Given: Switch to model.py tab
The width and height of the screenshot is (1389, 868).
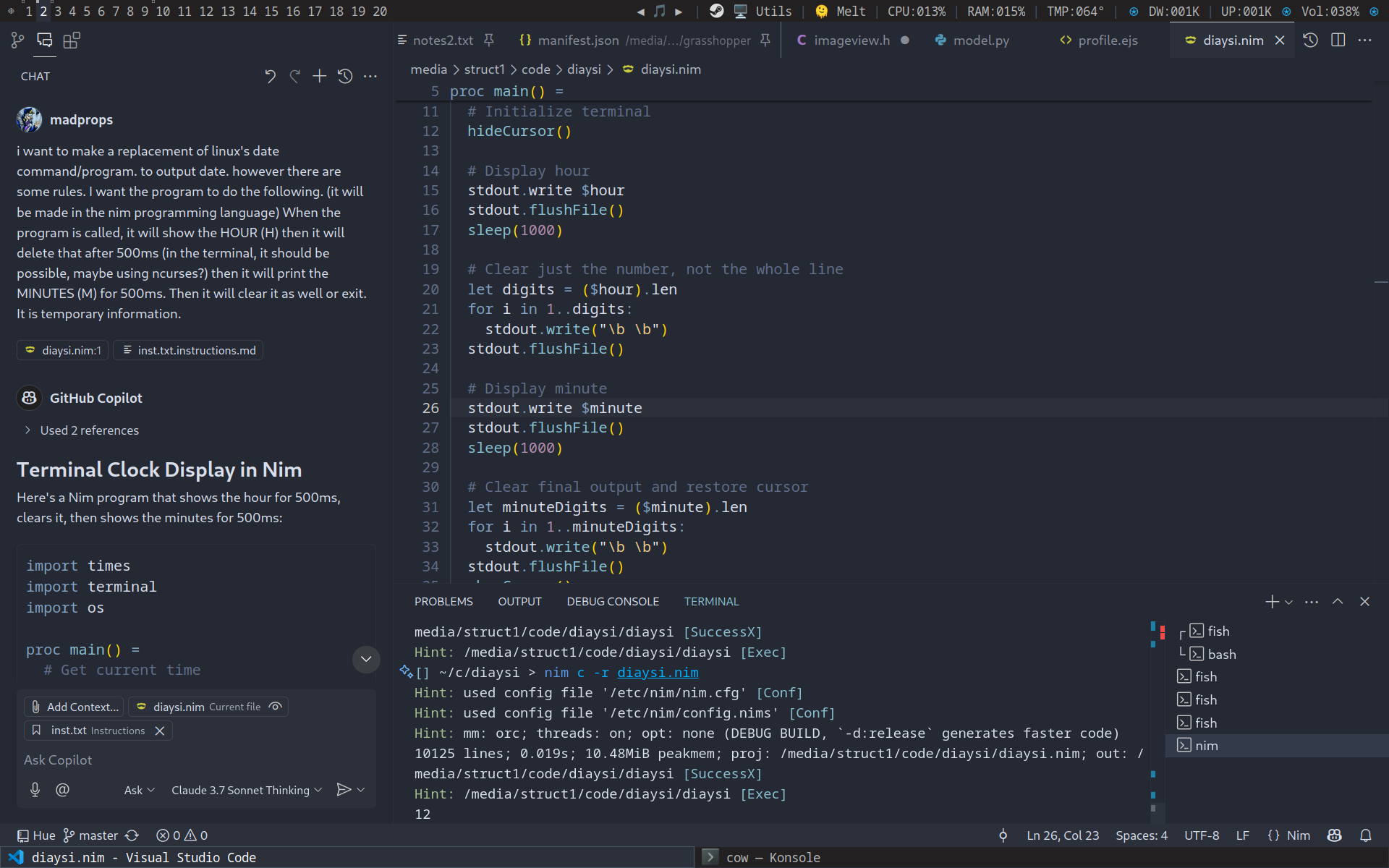Looking at the screenshot, I should 981,41.
